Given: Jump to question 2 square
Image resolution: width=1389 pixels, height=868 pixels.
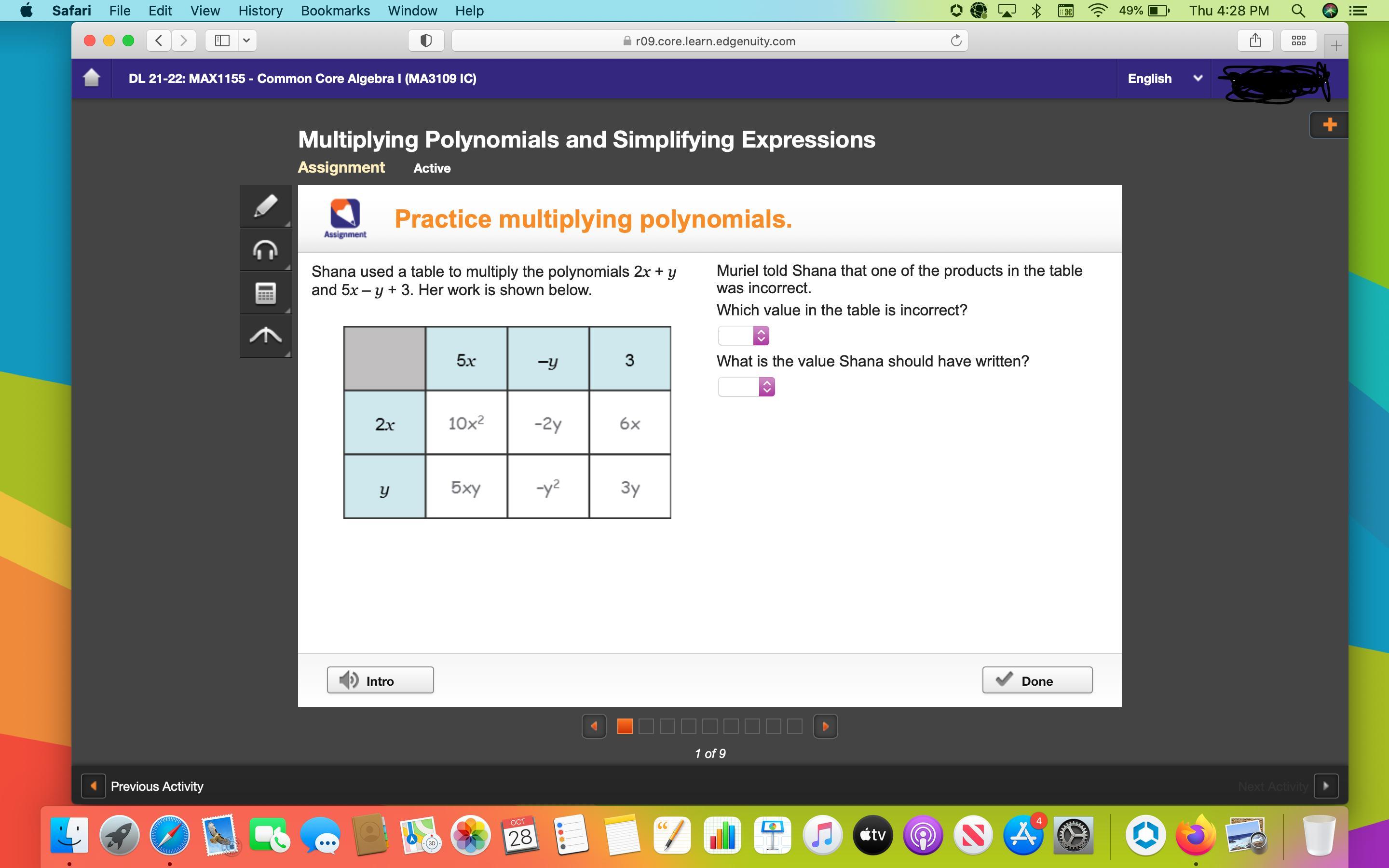Looking at the screenshot, I should click(646, 726).
